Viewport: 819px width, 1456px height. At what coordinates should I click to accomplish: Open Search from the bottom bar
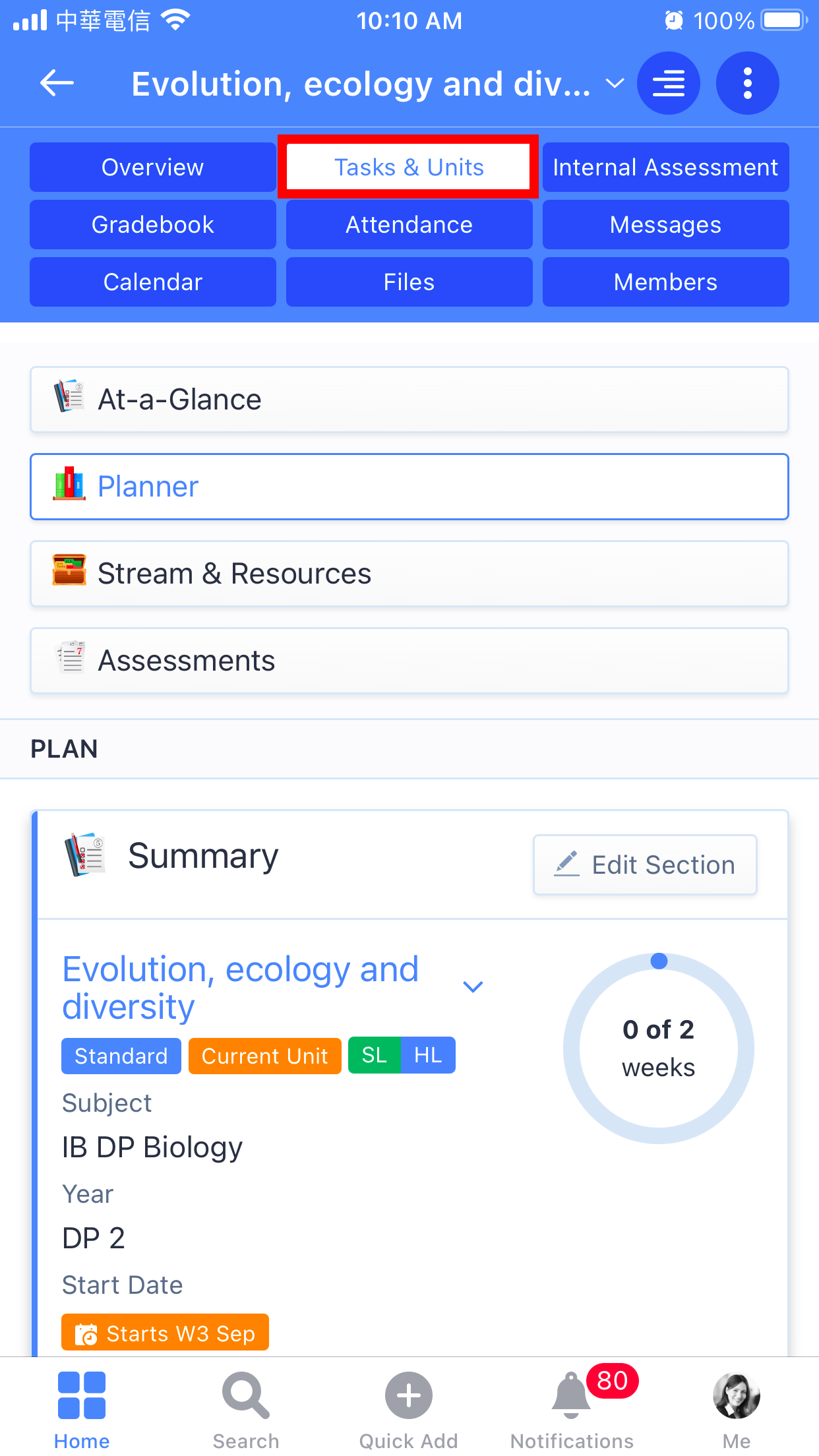coord(245,1395)
